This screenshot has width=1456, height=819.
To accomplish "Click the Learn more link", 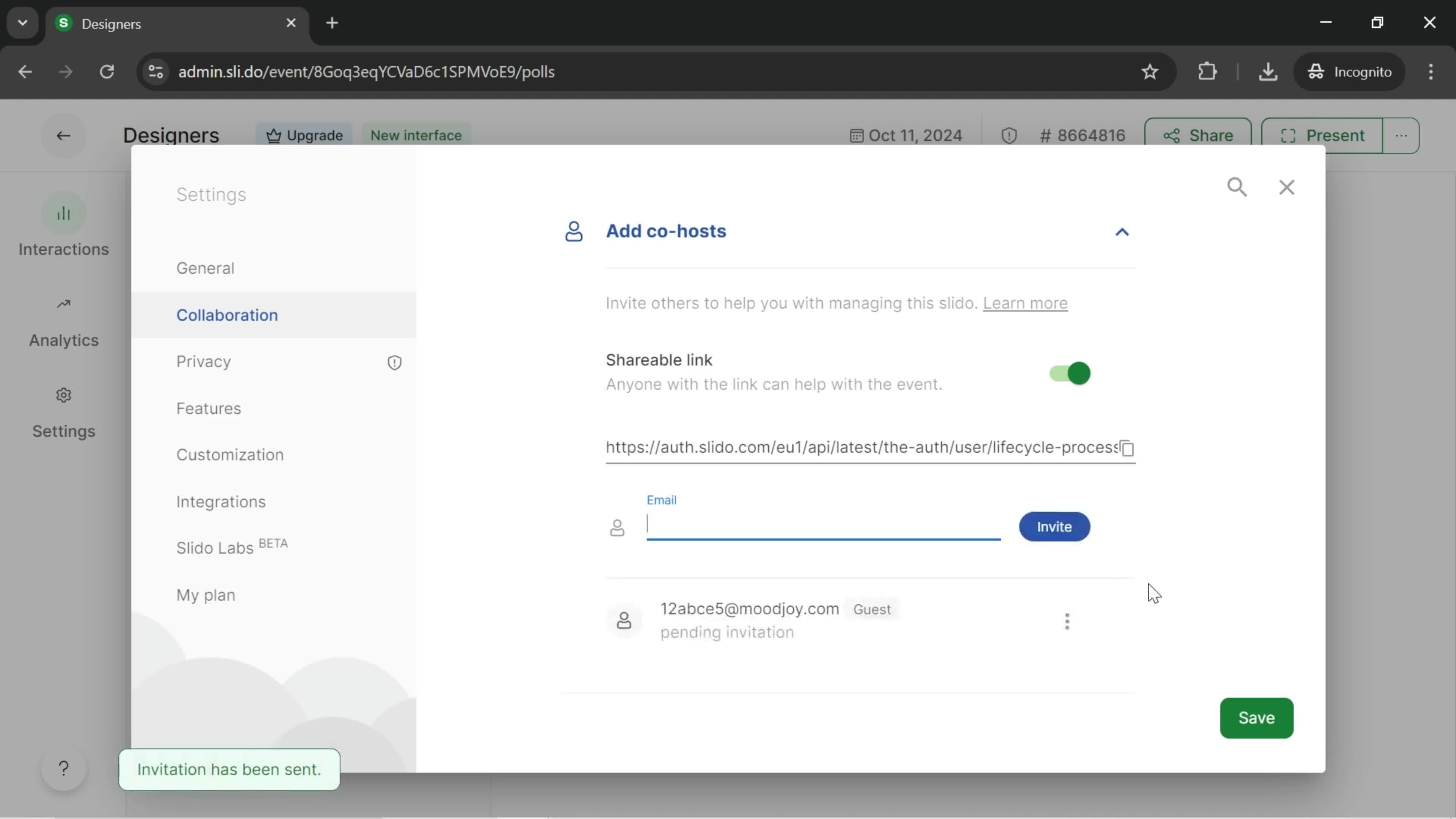I will (1025, 303).
